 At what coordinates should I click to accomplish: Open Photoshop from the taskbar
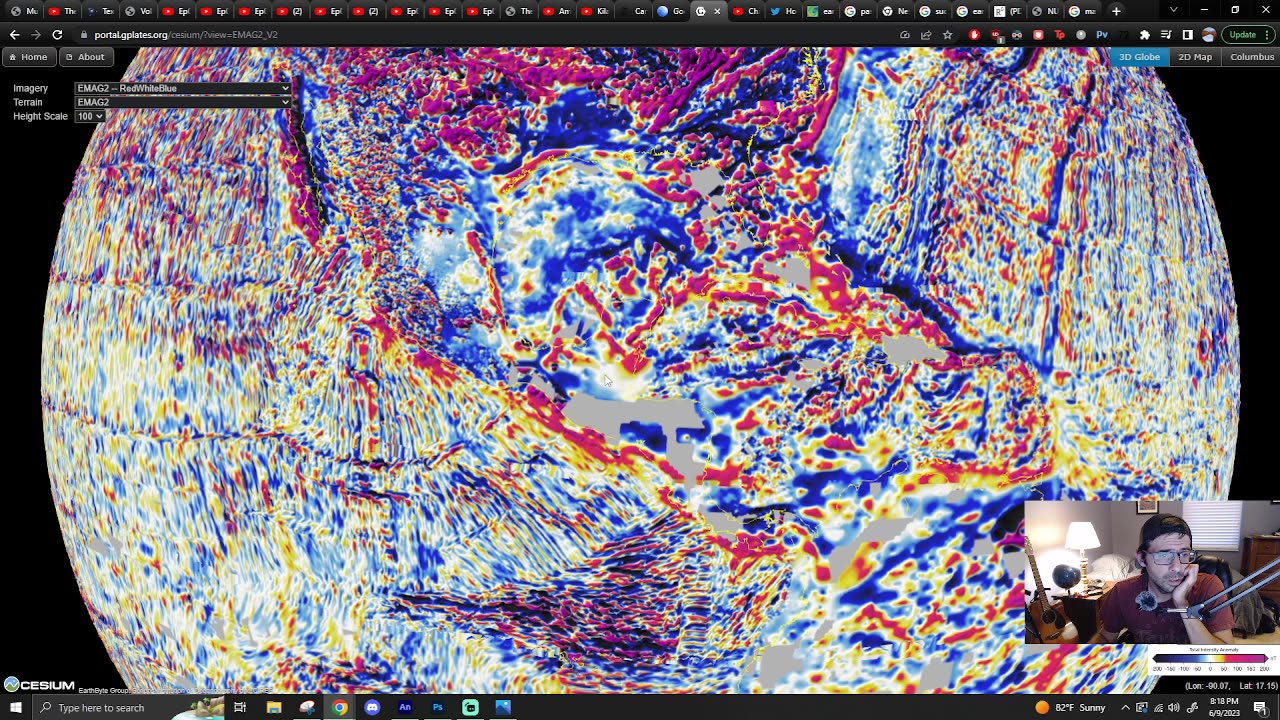[x=437, y=708]
